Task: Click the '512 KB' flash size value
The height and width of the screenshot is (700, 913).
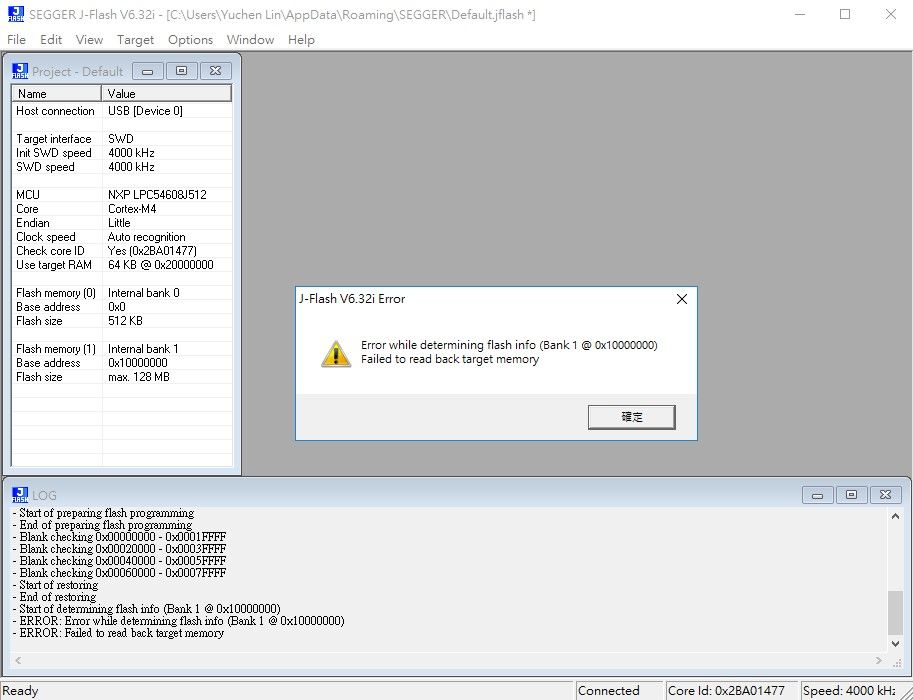Action: click(x=125, y=320)
